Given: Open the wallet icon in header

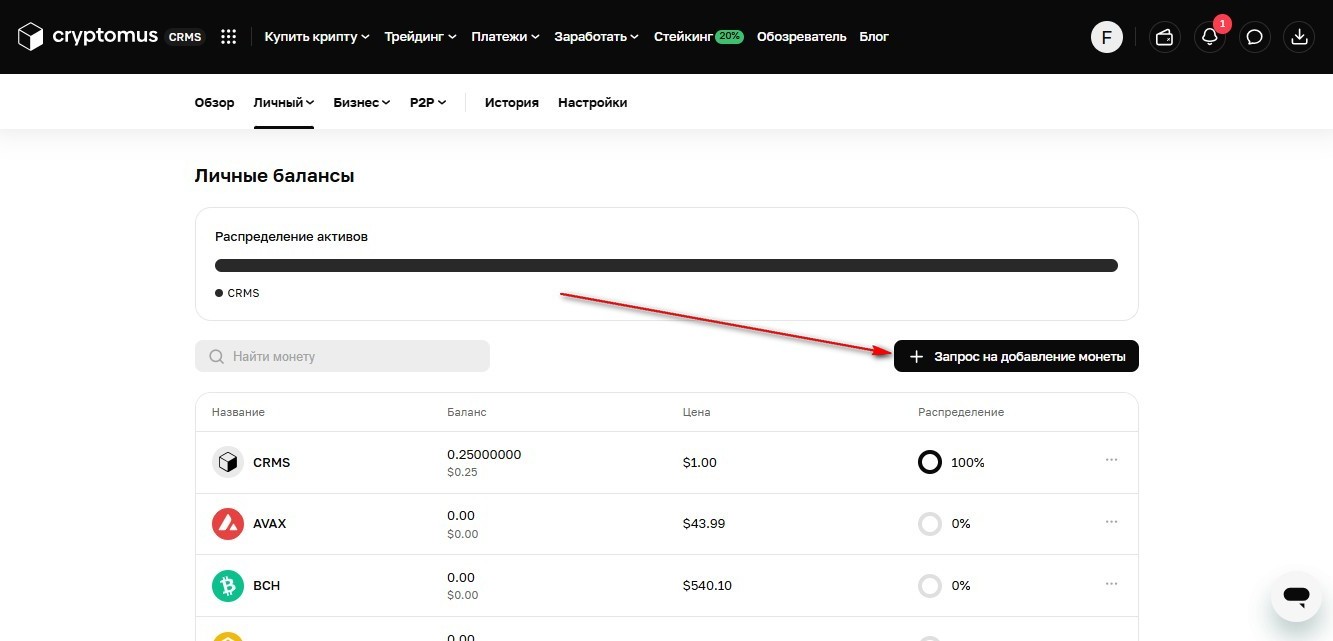Looking at the screenshot, I should (1164, 37).
